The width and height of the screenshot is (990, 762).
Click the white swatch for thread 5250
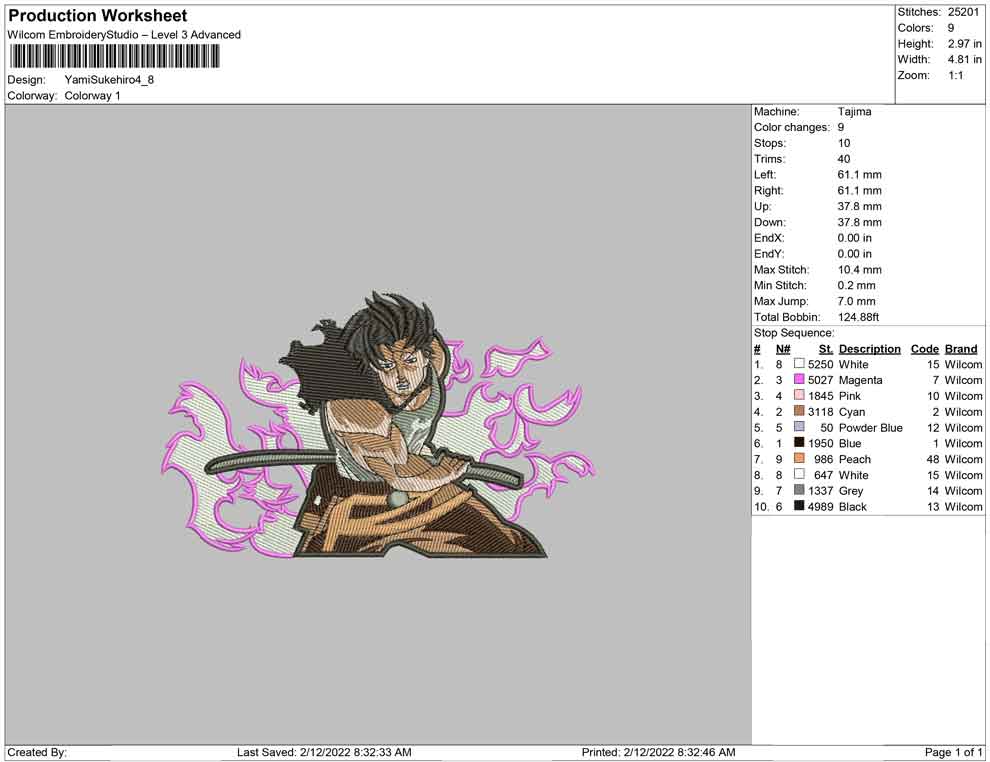click(x=799, y=364)
